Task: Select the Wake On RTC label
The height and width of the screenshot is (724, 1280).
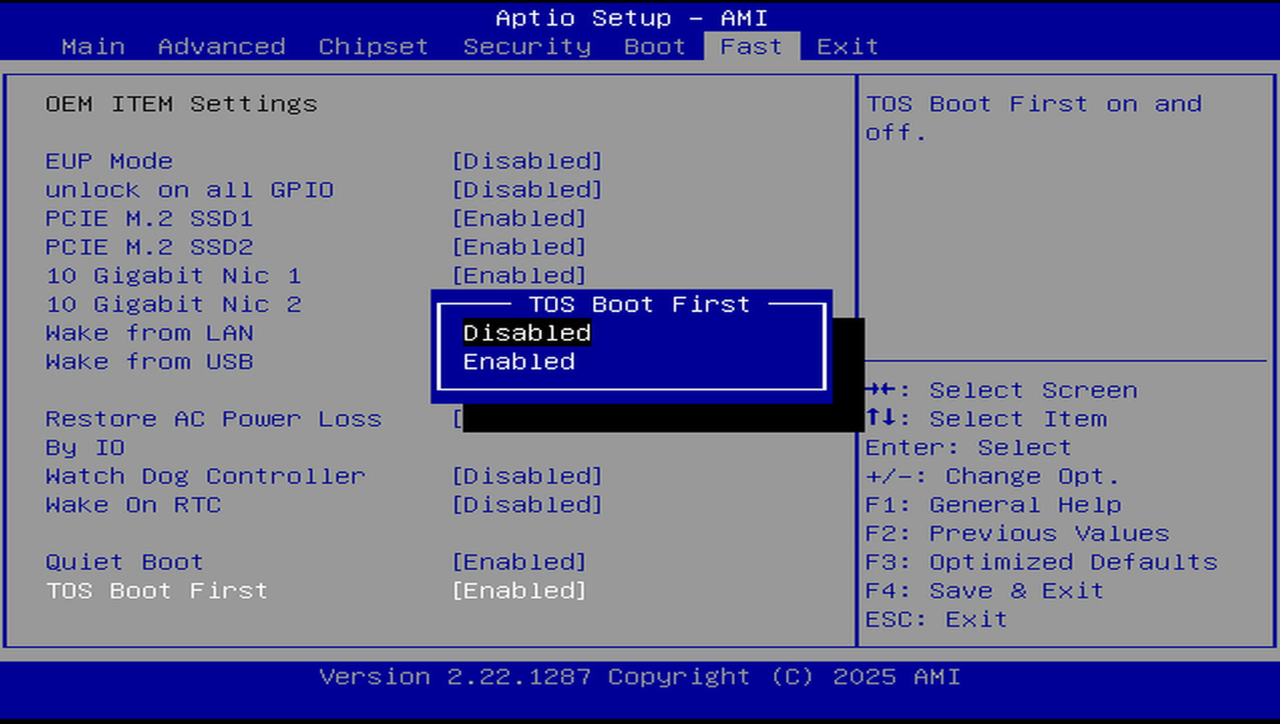Action: point(133,505)
